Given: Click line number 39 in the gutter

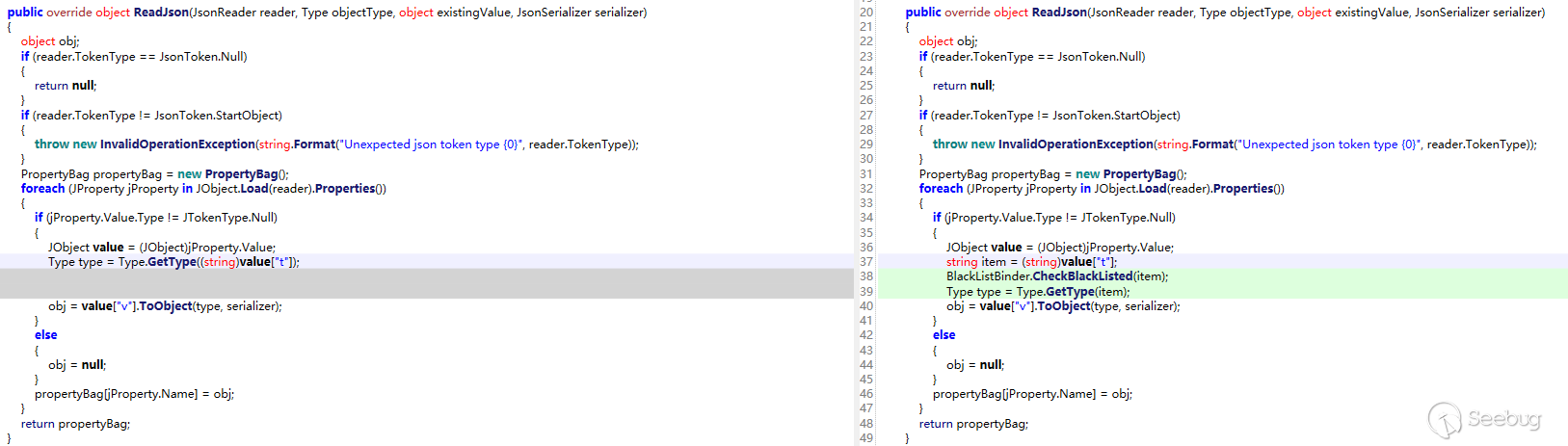Looking at the screenshot, I should click(865, 292).
